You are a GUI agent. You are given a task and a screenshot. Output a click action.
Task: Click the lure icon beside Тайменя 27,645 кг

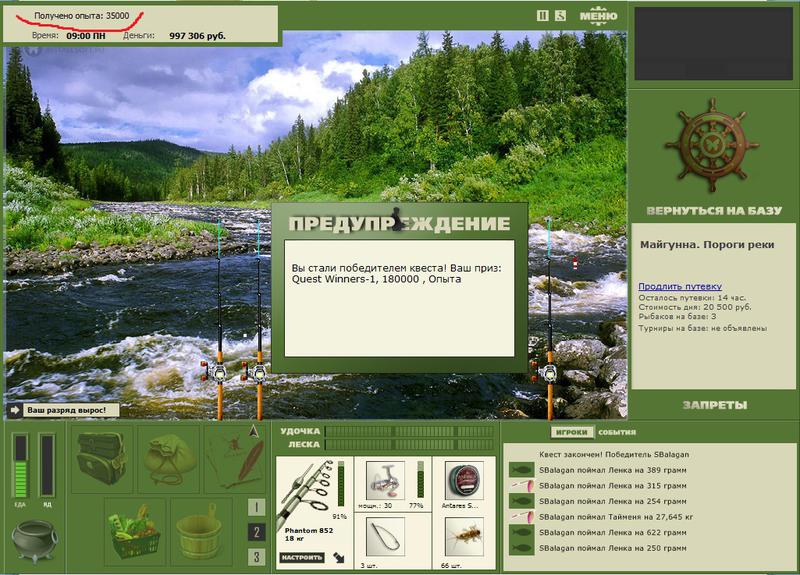pyautogui.click(x=521, y=517)
